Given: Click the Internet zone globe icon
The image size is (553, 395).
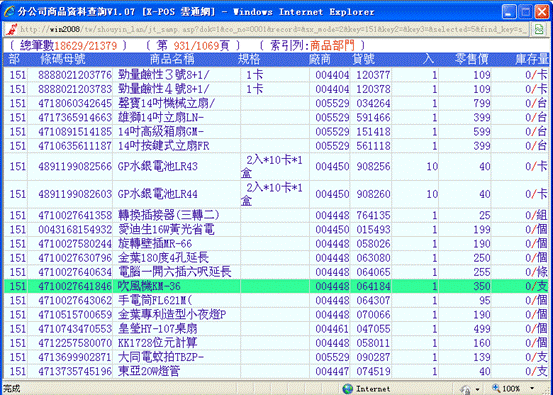Looking at the screenshot, I should [x=347, y=389].
